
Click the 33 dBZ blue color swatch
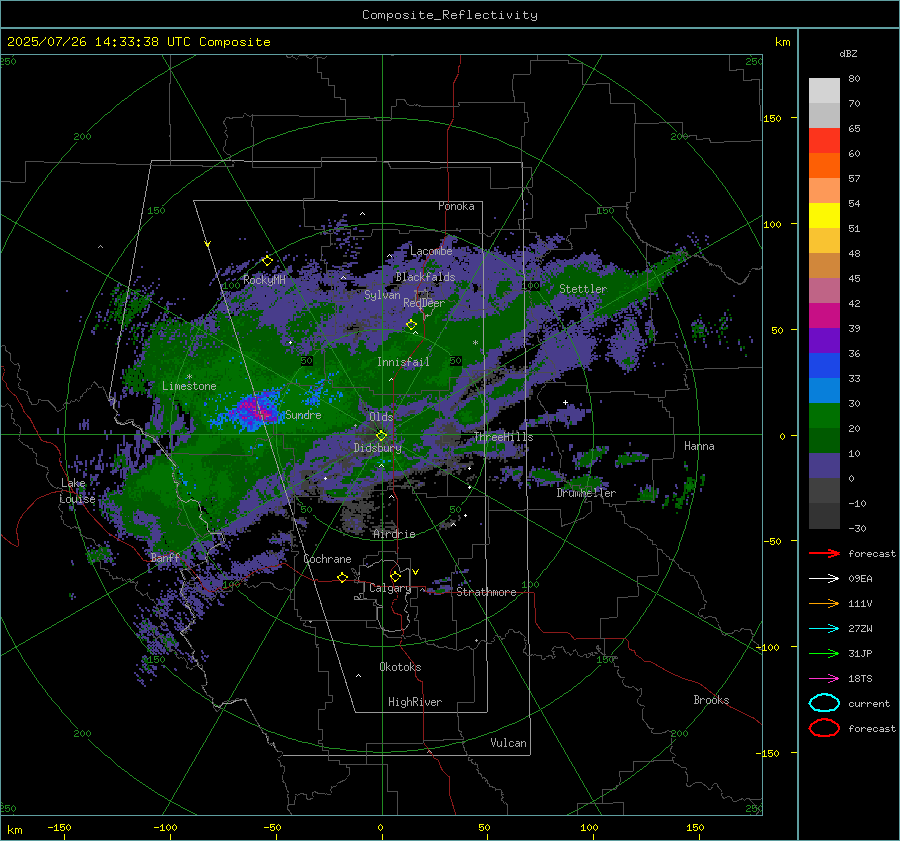coord(824,366)
